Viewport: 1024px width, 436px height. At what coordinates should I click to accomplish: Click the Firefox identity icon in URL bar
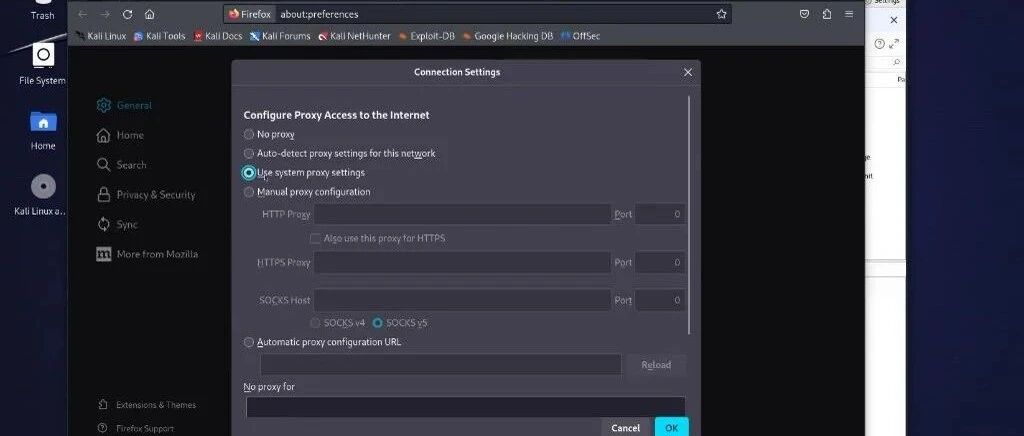point(249,14)
